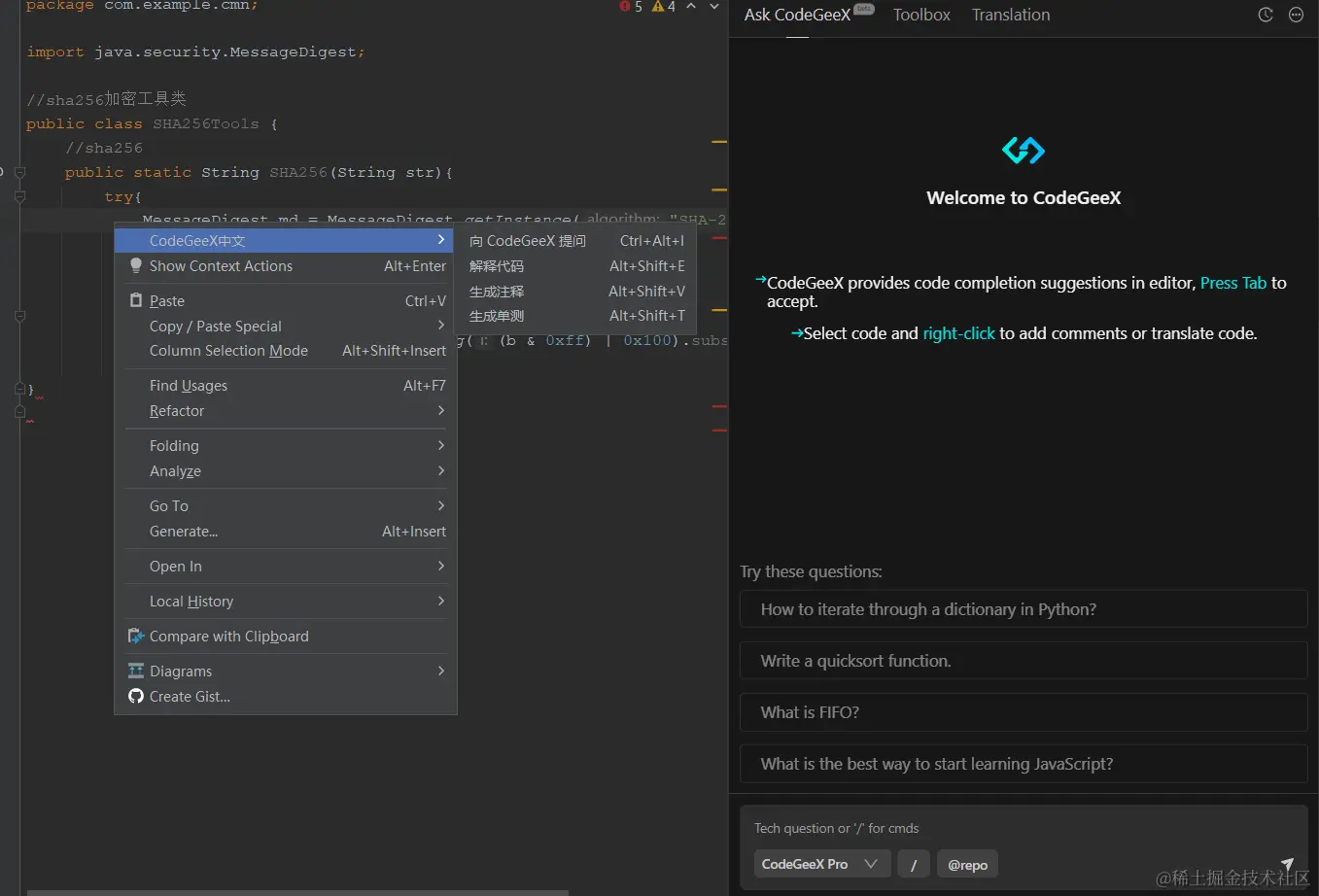1319x896 pixels.
Task: Select Create Gist... menu entry
Action: [286, 696]
